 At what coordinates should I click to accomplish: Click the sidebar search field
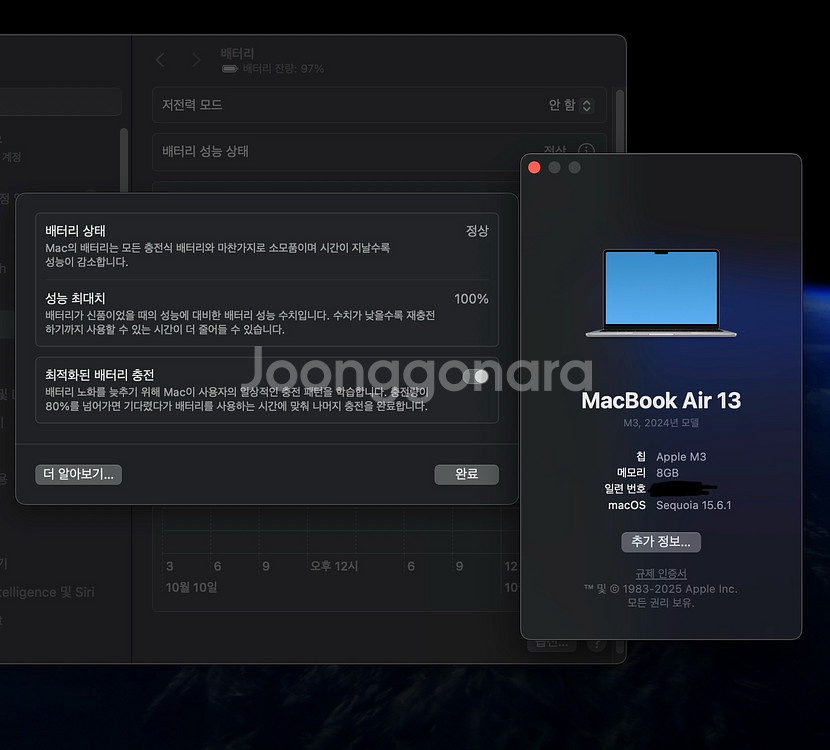pos(60,102)
